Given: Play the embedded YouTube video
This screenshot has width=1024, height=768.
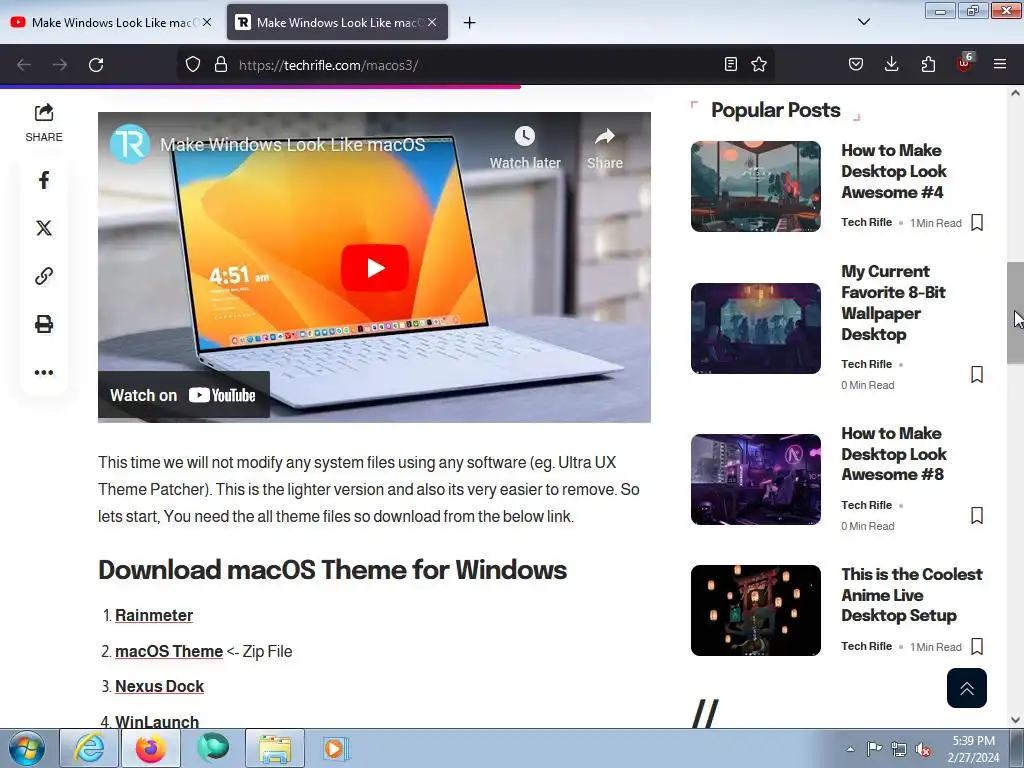Looking at the screenshot, I should (375, 268).
